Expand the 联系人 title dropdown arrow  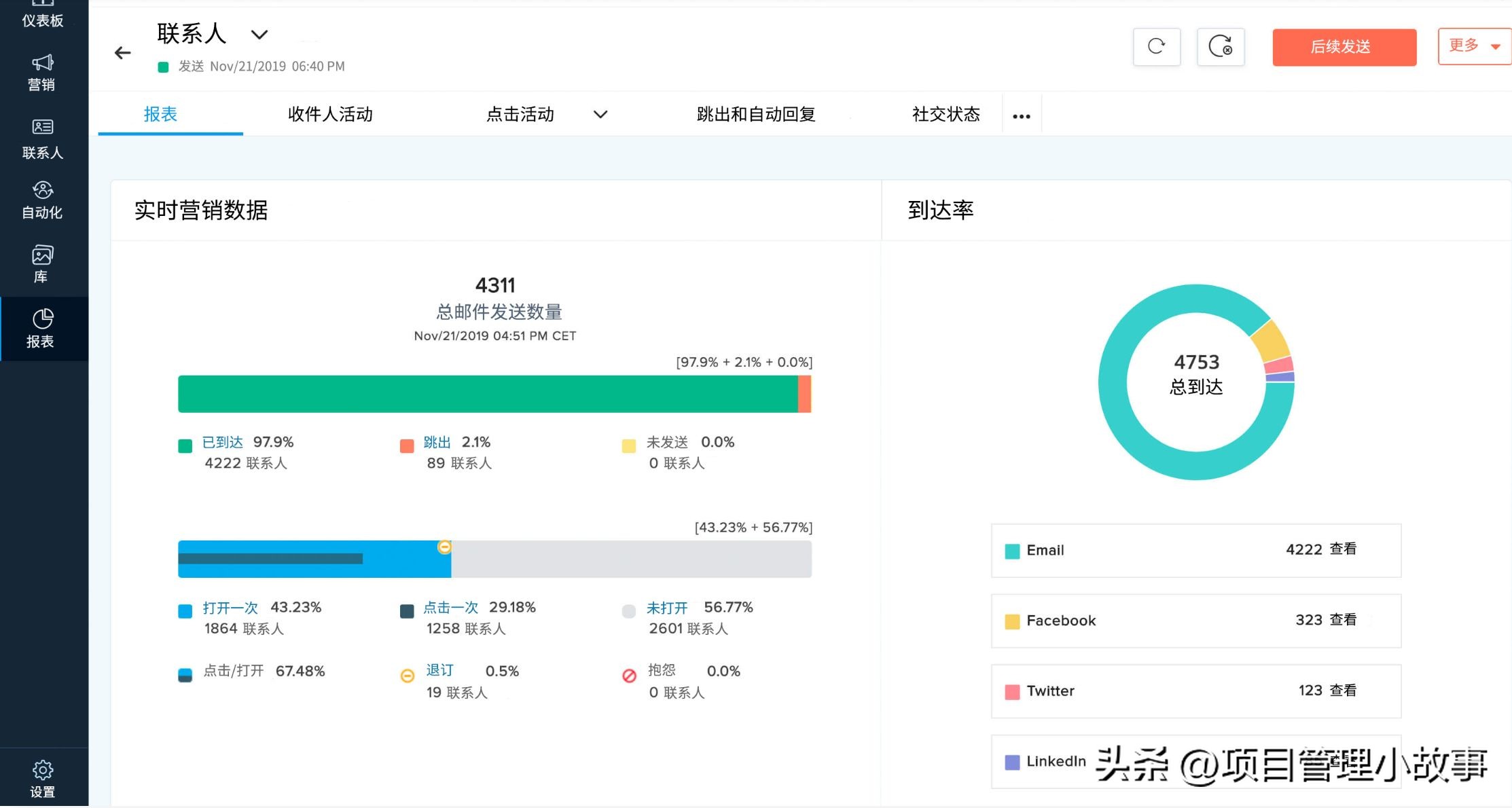point(259,35)
